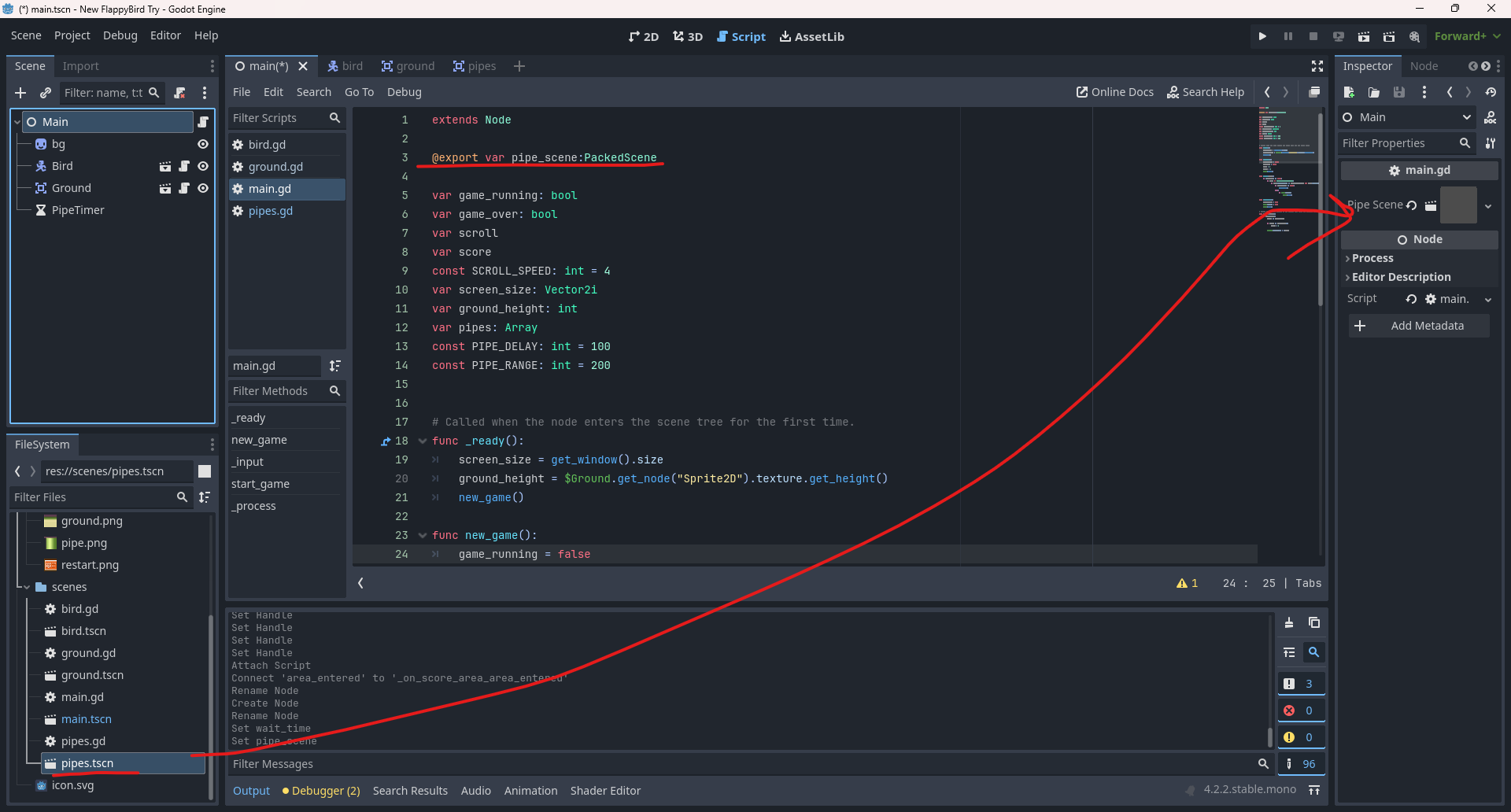Screen dimensions: 1511x812
Task: Click the instance child scene link icon
Action: pyautogui.click(x=46, y=93)
